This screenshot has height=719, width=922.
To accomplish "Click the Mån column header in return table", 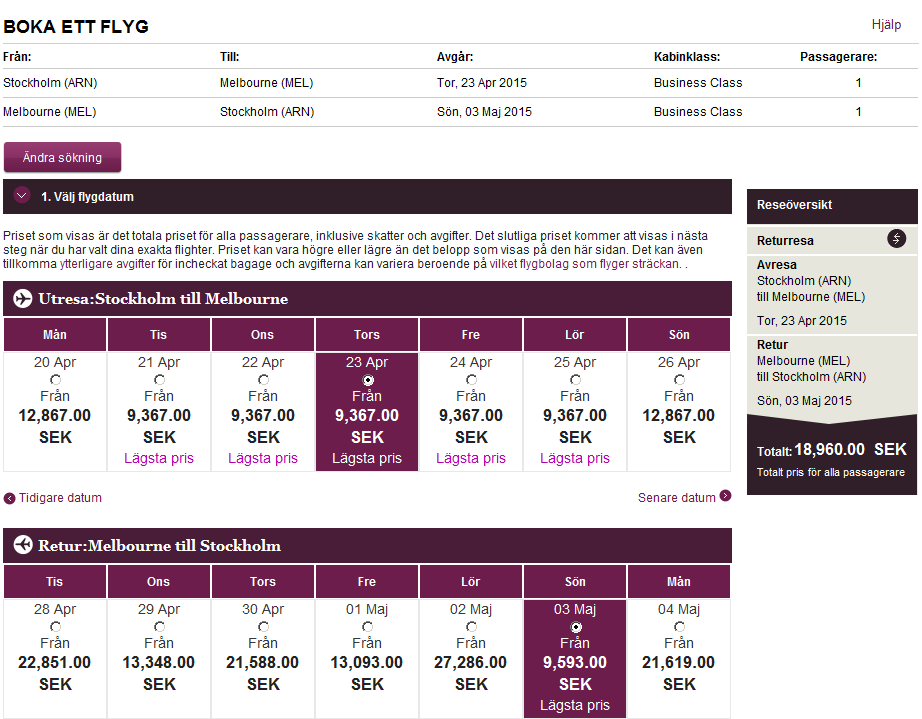I will (679, 582).
